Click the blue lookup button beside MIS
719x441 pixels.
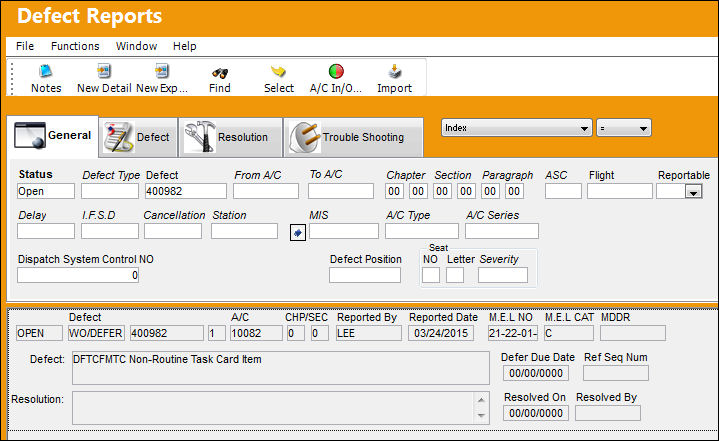point(298,233)
